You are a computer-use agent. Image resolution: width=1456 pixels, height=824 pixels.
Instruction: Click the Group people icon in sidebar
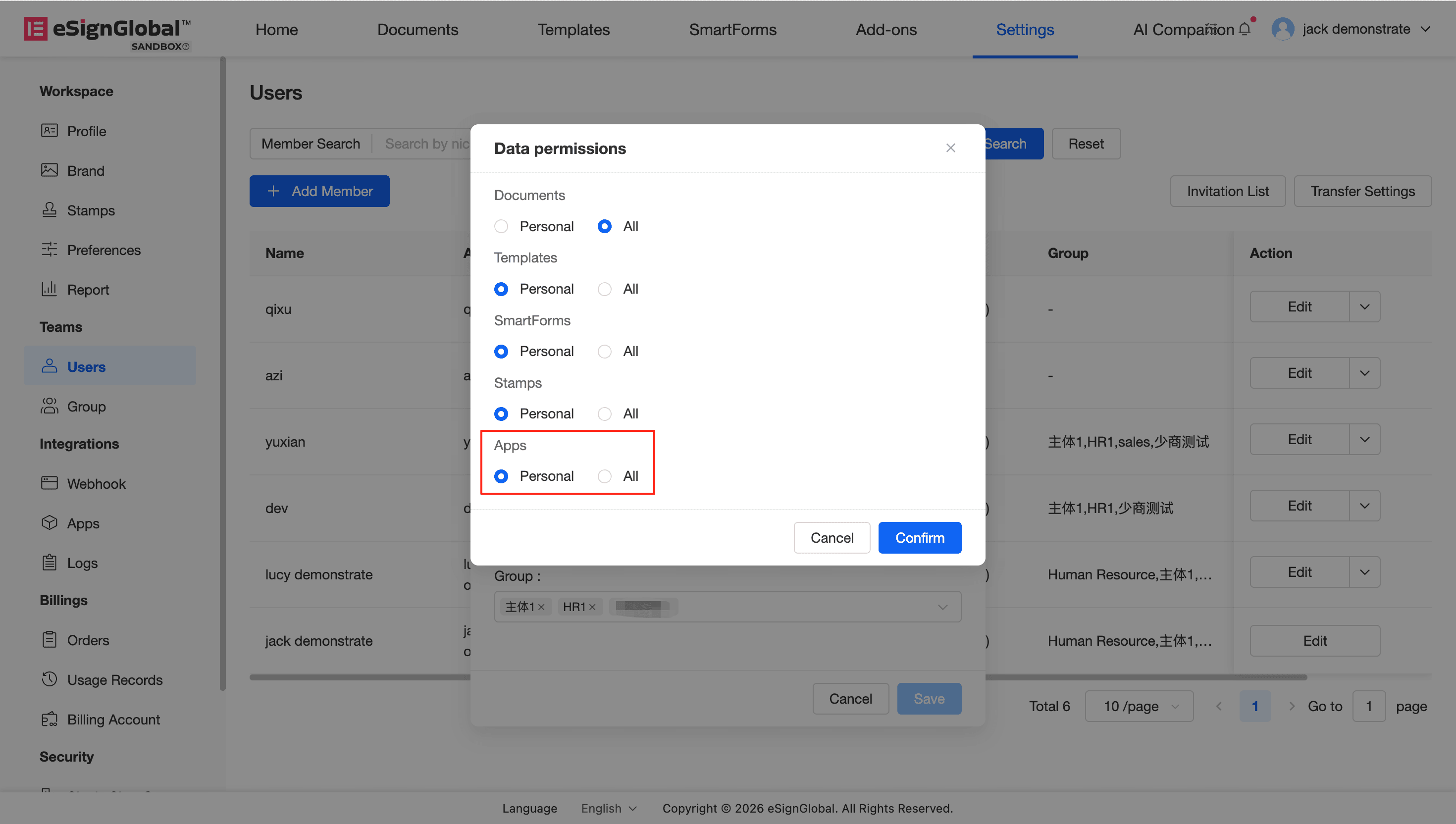click(x=49, y=406)
